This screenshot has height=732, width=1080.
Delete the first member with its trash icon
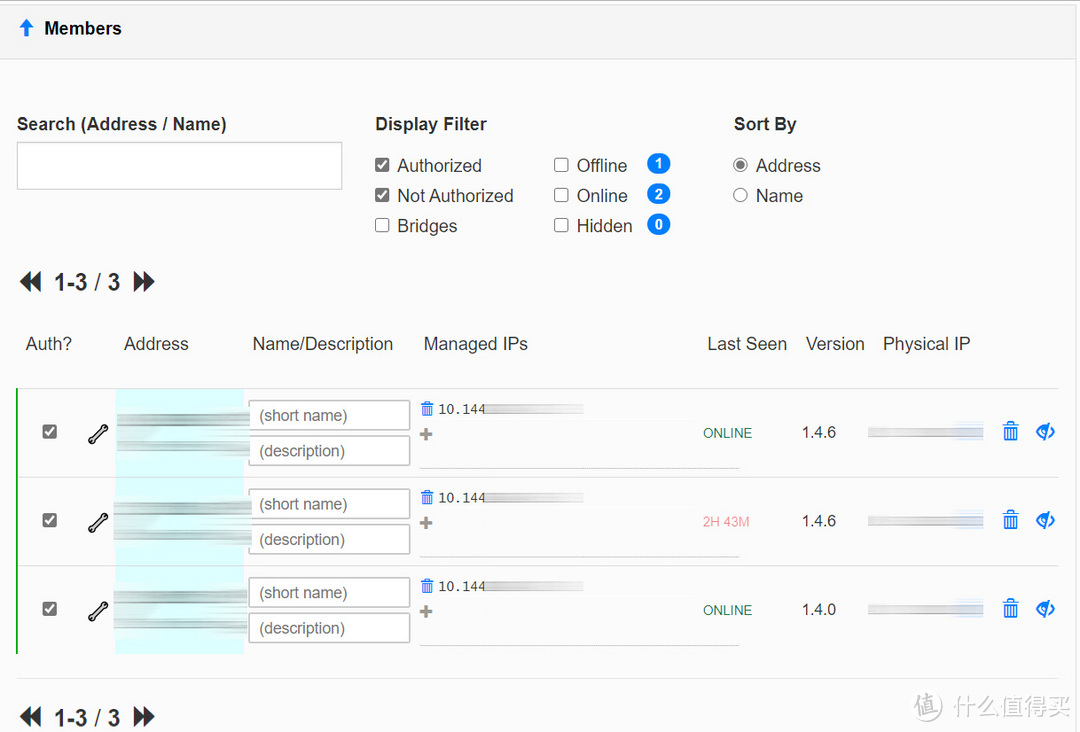[1010, 431]
